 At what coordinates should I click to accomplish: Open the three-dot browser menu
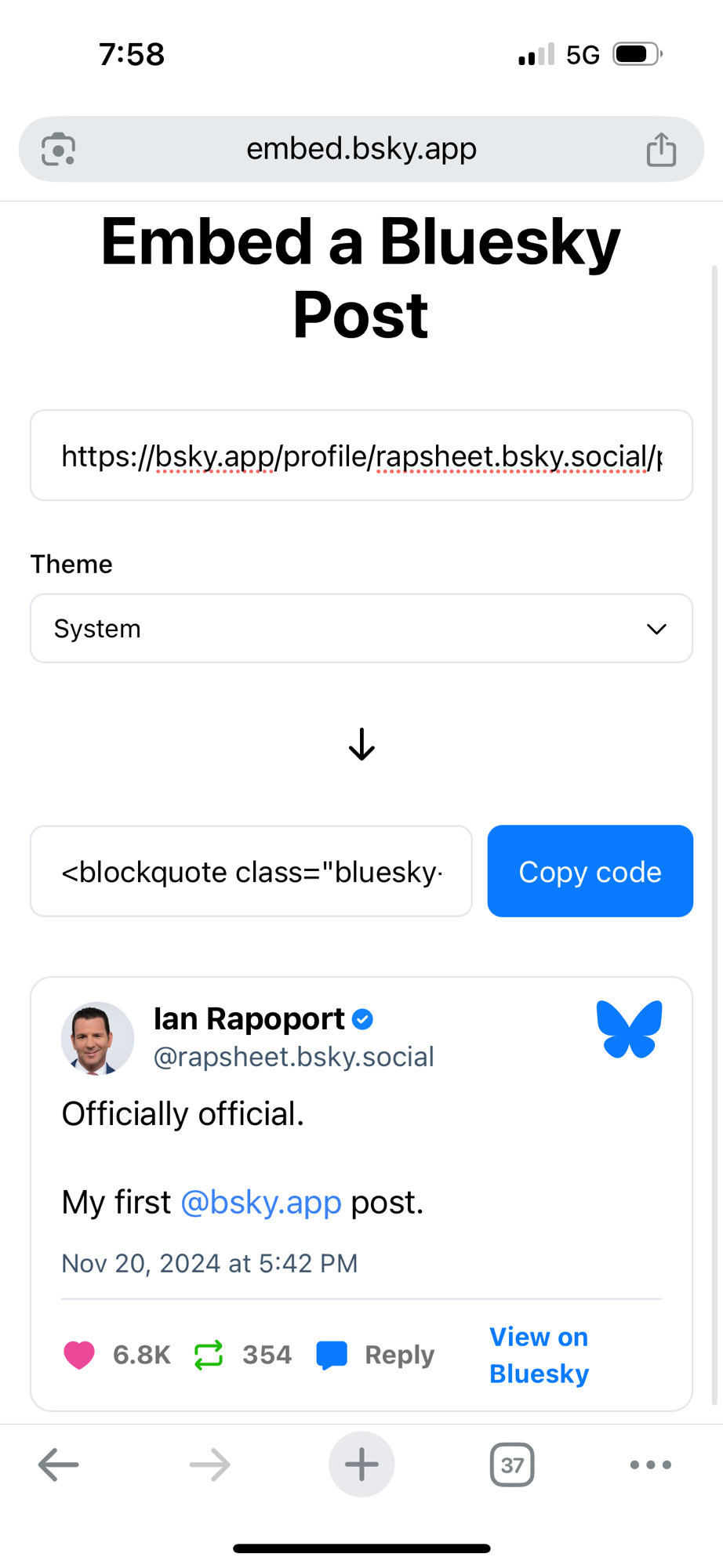click(650, 1464)
